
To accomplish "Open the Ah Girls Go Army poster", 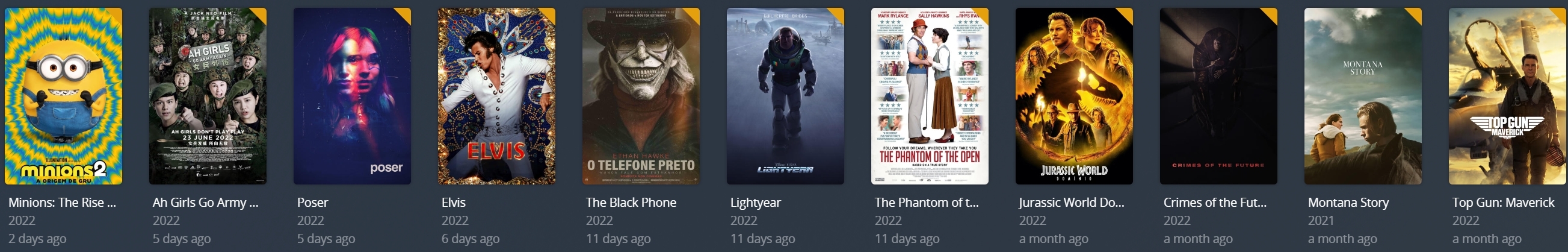I will point(208,96).
